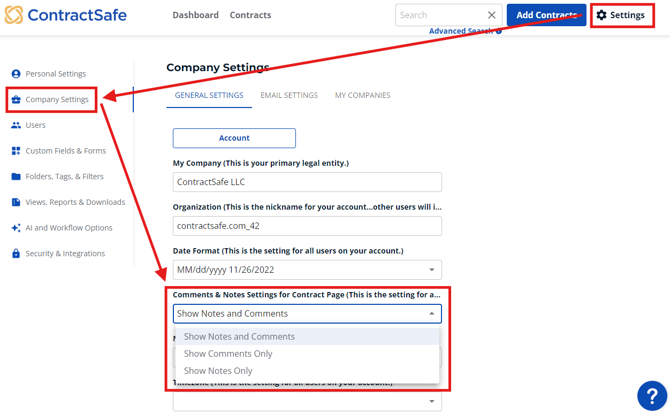
Task: Click the Users people icon
Action: (16, 125)
